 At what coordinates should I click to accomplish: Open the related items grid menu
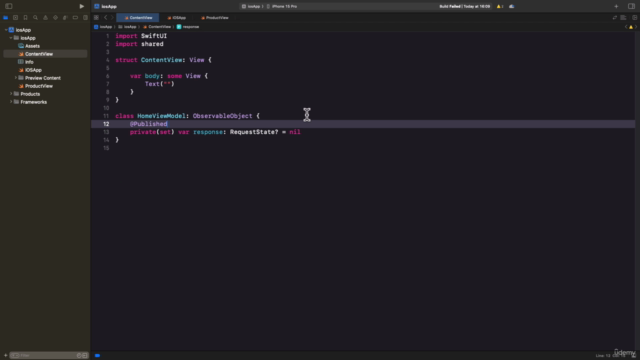coord(96,18)
